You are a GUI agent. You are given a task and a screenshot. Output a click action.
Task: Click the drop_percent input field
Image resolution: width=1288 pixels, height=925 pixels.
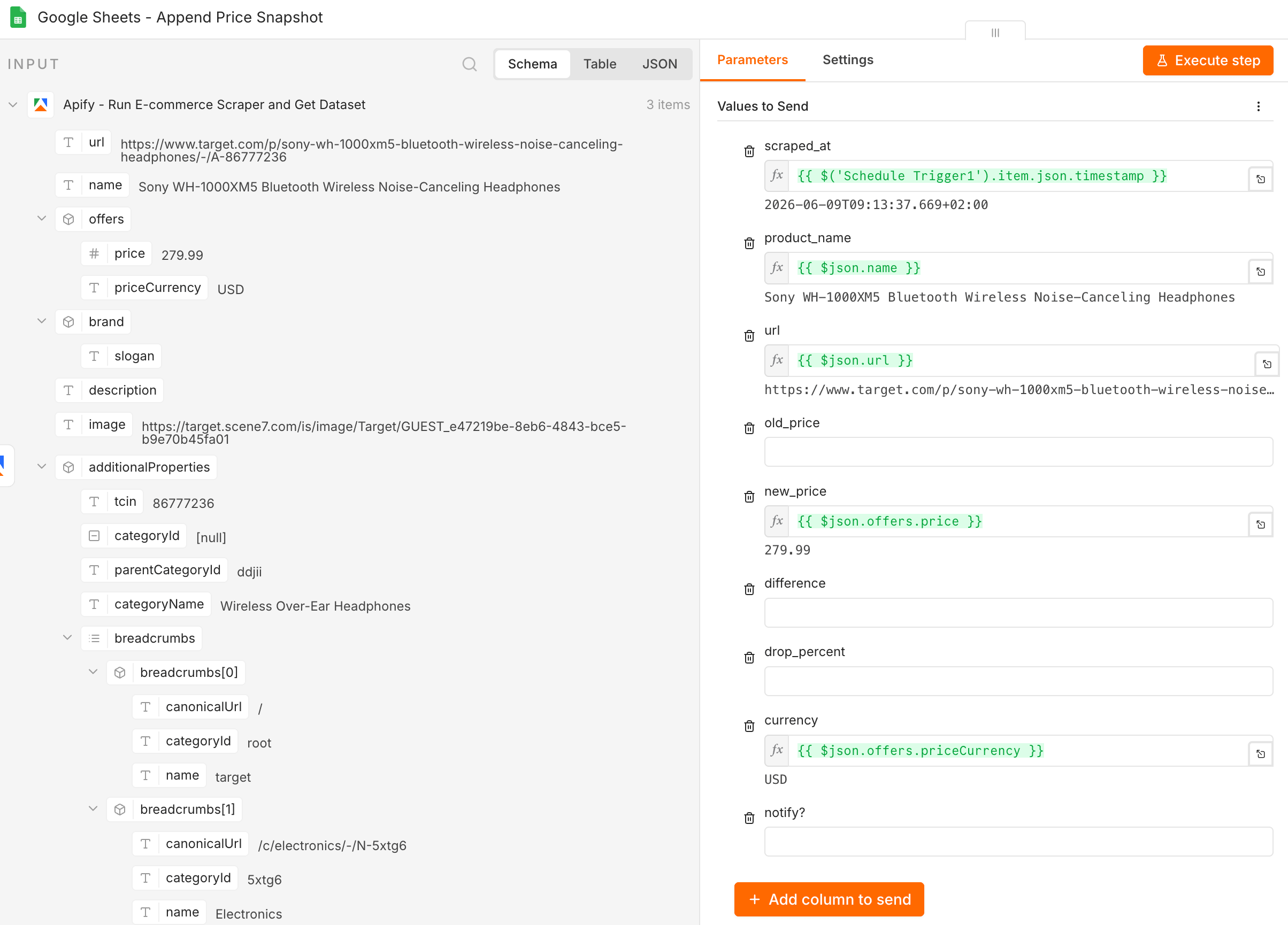pos(1018,681)
